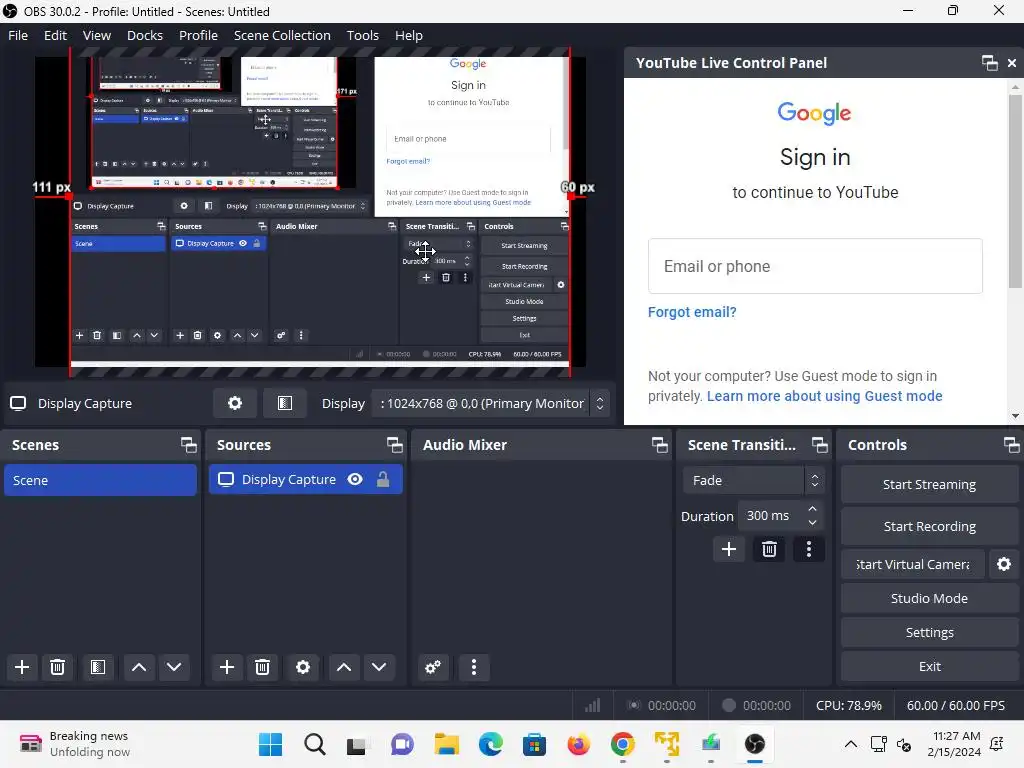Open OBS Settings button
The height and width of the screenshot is (768, 1024).
pos(929,632)
